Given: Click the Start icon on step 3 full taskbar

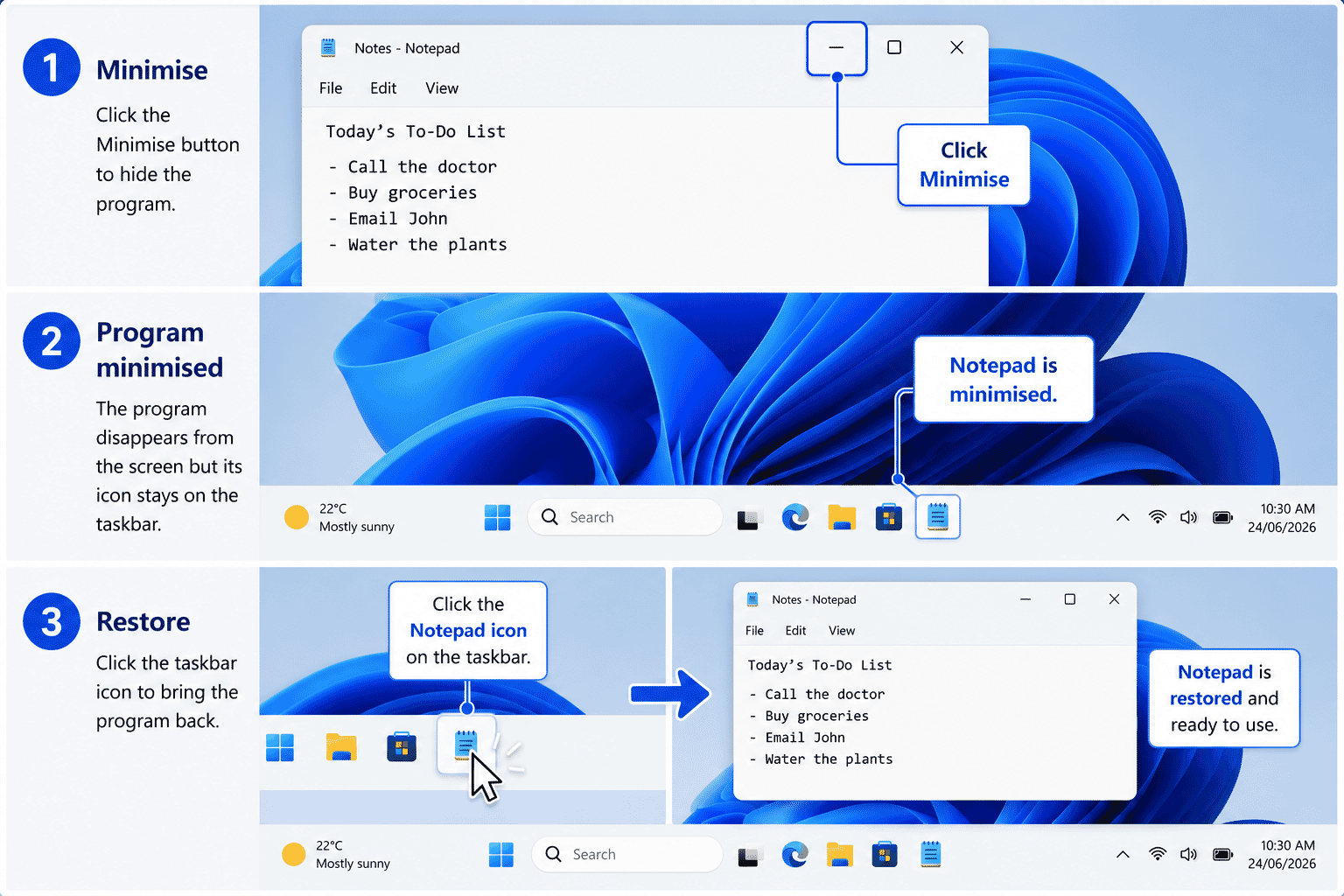Looking at the screenshot, I should [x=501, y=854].
